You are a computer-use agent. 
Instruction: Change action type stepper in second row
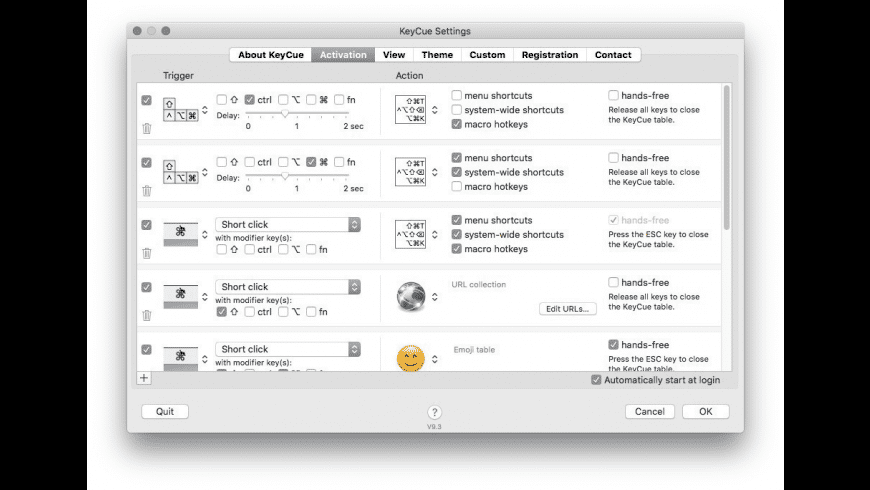pos(434,172)
